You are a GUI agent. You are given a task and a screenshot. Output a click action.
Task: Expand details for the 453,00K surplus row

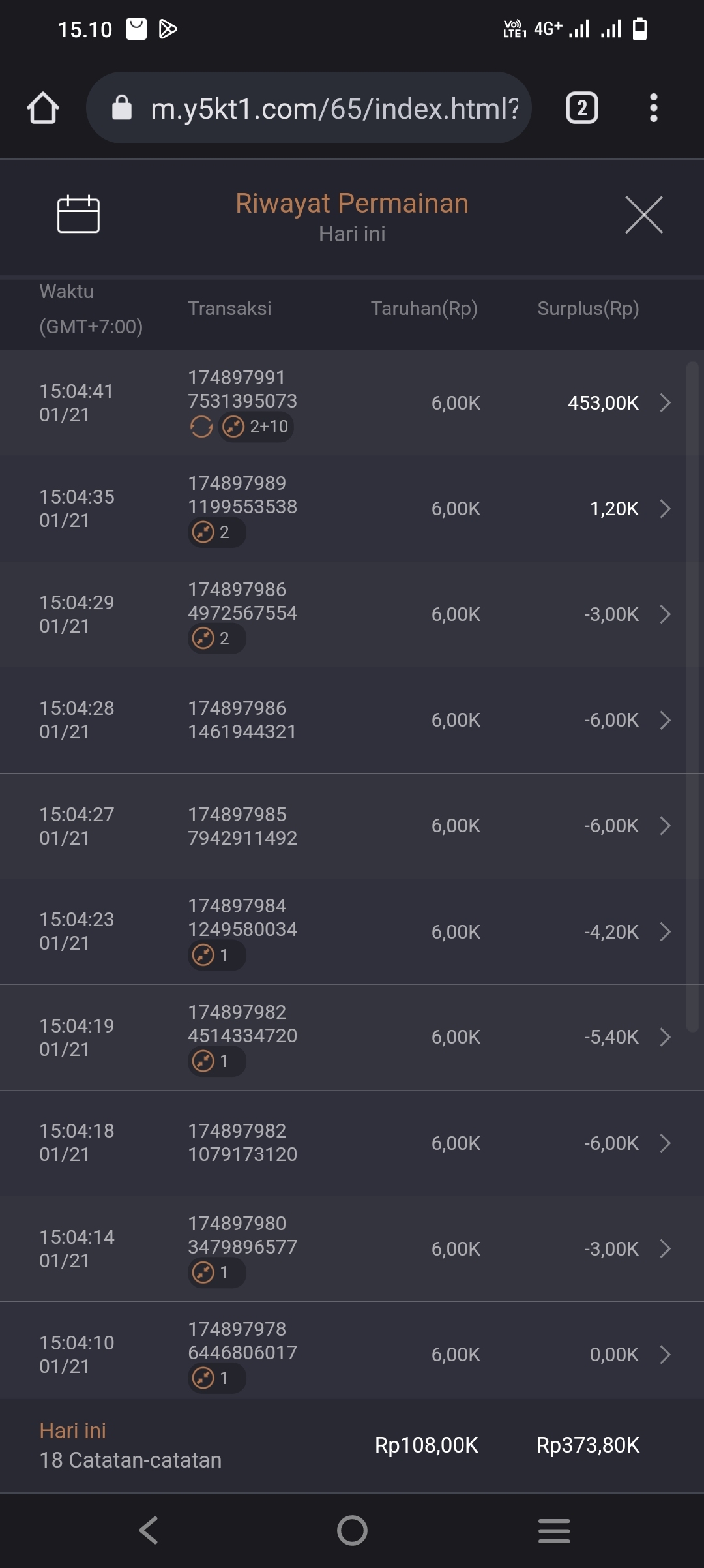pos(665,403)
